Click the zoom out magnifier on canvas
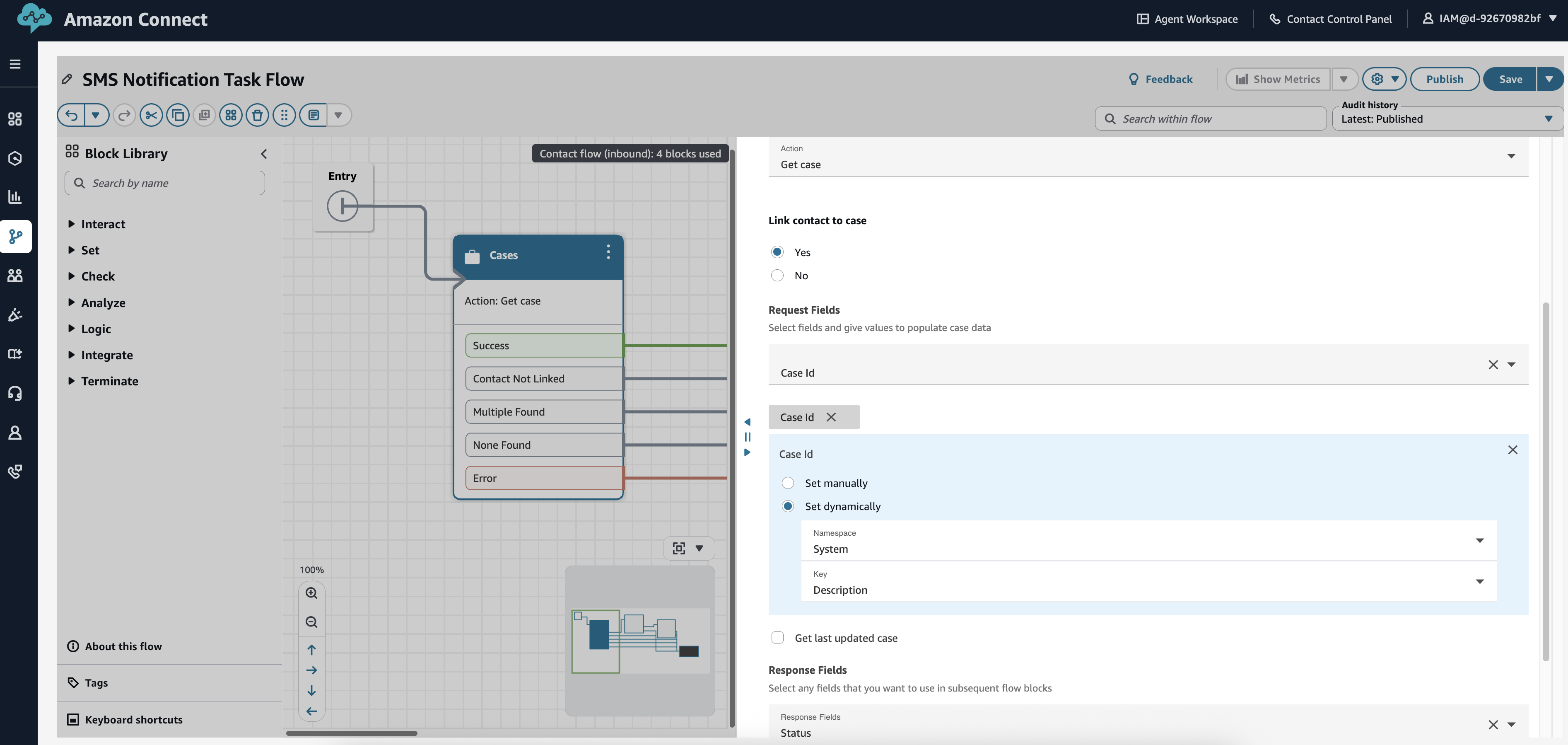 [x=311, y=622]
